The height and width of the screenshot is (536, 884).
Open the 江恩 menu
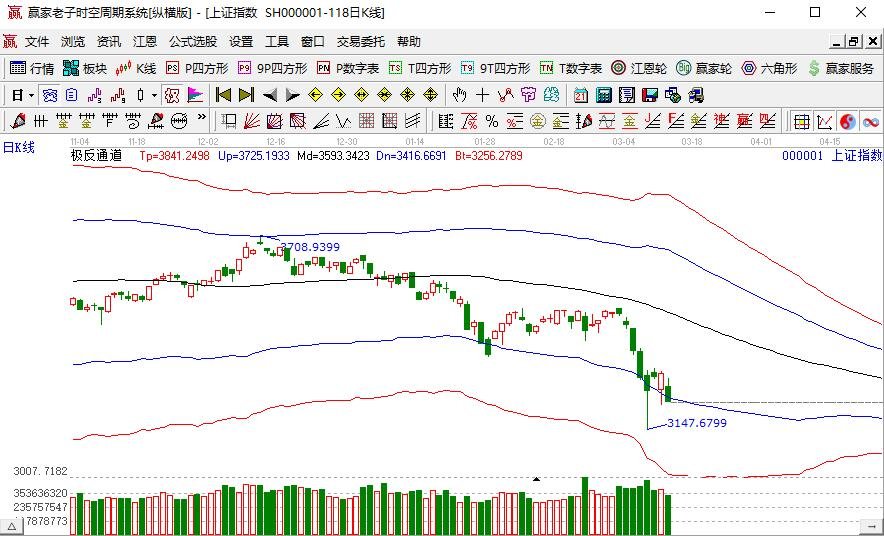[145, 42]
